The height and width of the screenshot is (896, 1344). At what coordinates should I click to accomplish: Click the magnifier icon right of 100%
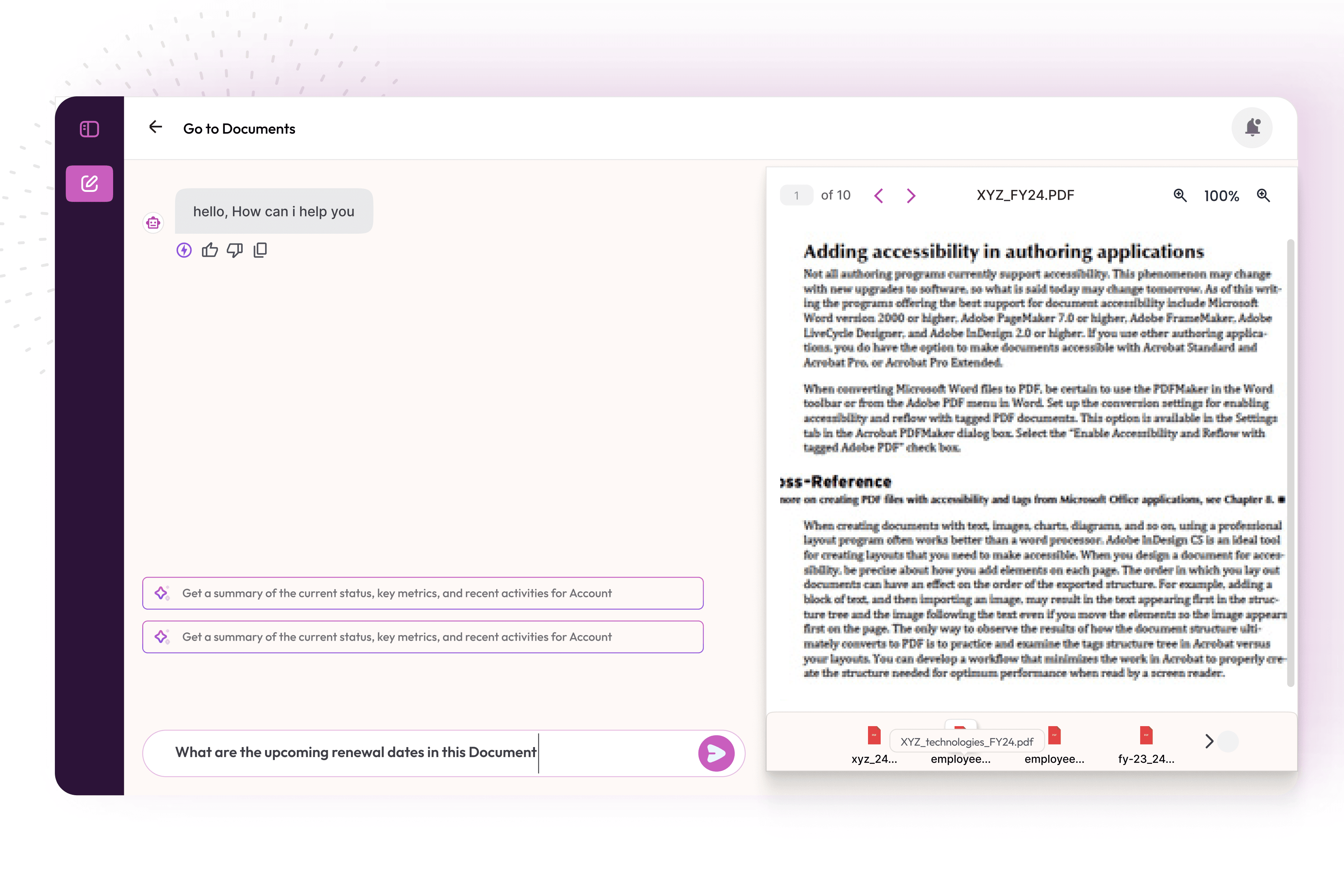[x=1263, y=195]
